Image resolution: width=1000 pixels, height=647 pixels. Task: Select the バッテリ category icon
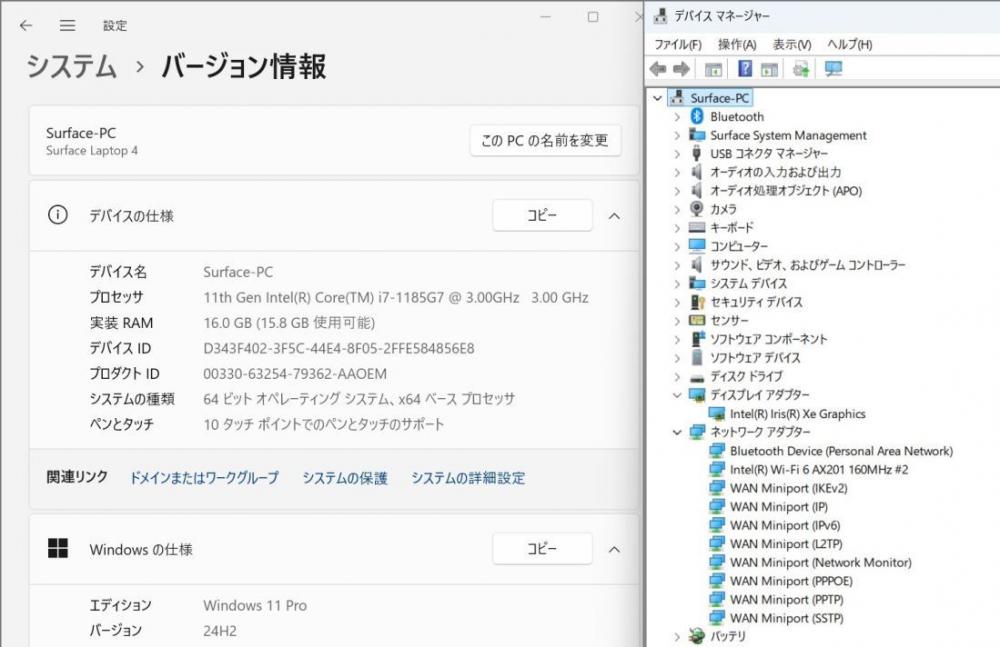[x=697, y=636]
